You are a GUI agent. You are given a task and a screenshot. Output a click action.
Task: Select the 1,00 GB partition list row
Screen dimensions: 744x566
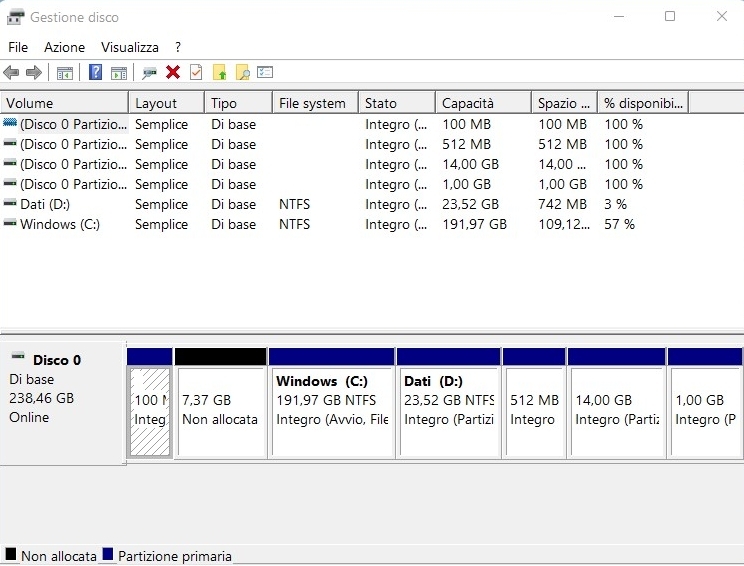click(x=344, y=184)
